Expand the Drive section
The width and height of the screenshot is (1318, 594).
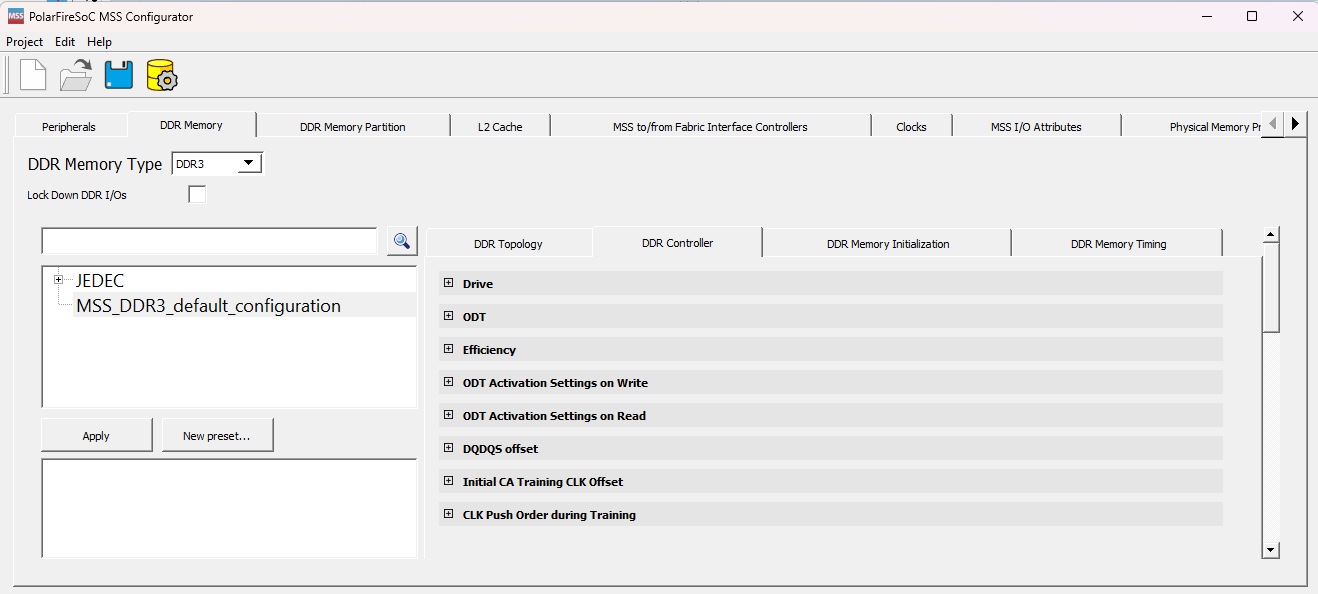448,284
